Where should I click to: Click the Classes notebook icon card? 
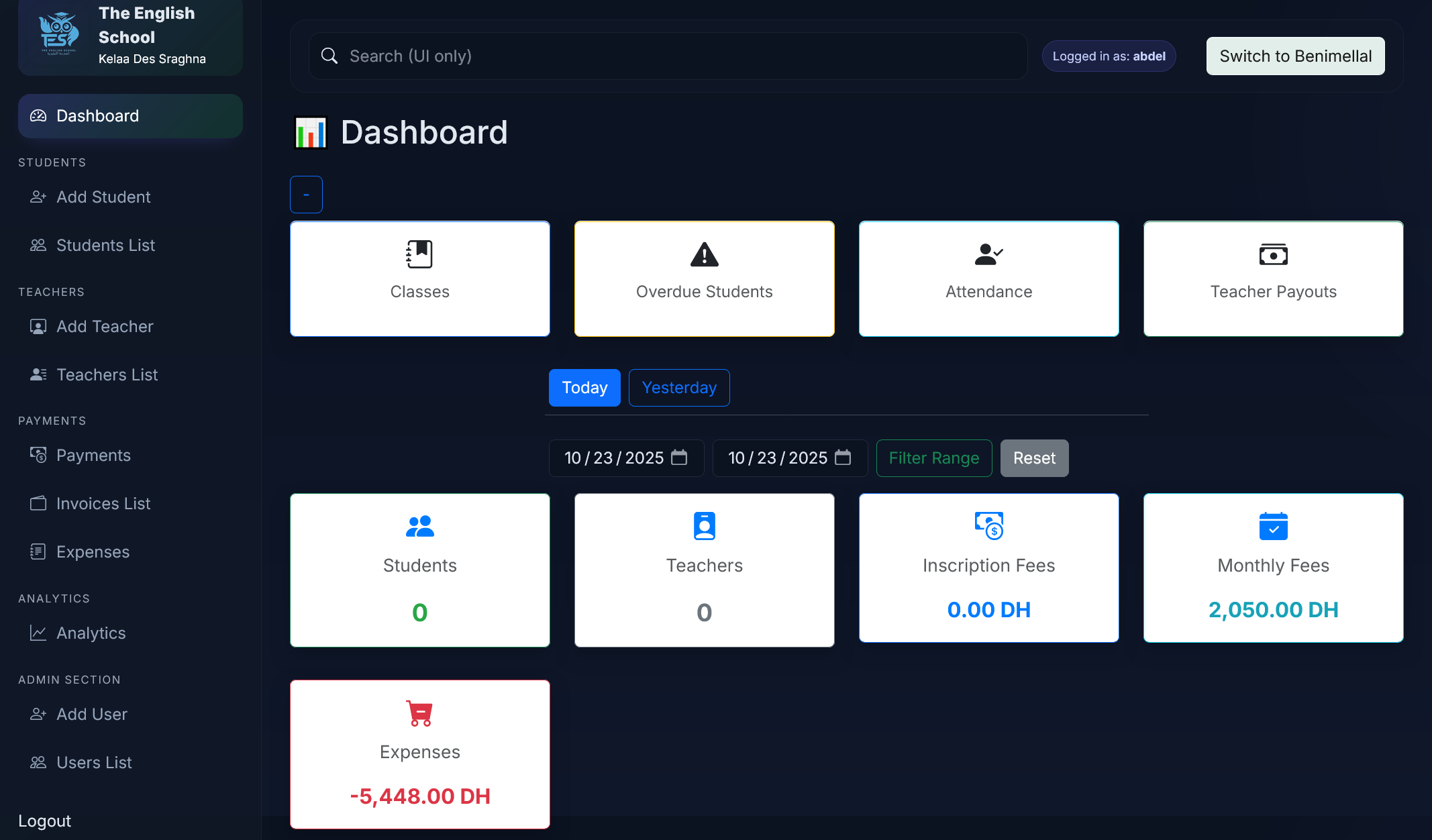(x=419, y=254)
